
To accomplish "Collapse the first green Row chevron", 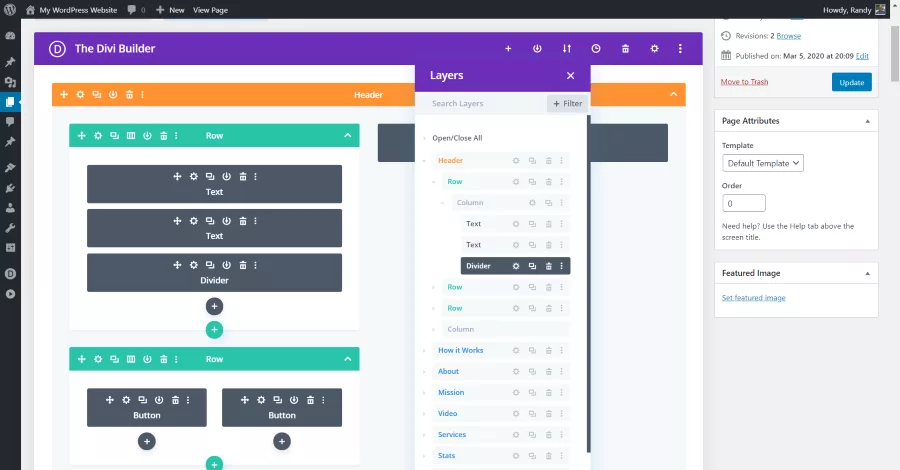I will (x=347, y=135).
